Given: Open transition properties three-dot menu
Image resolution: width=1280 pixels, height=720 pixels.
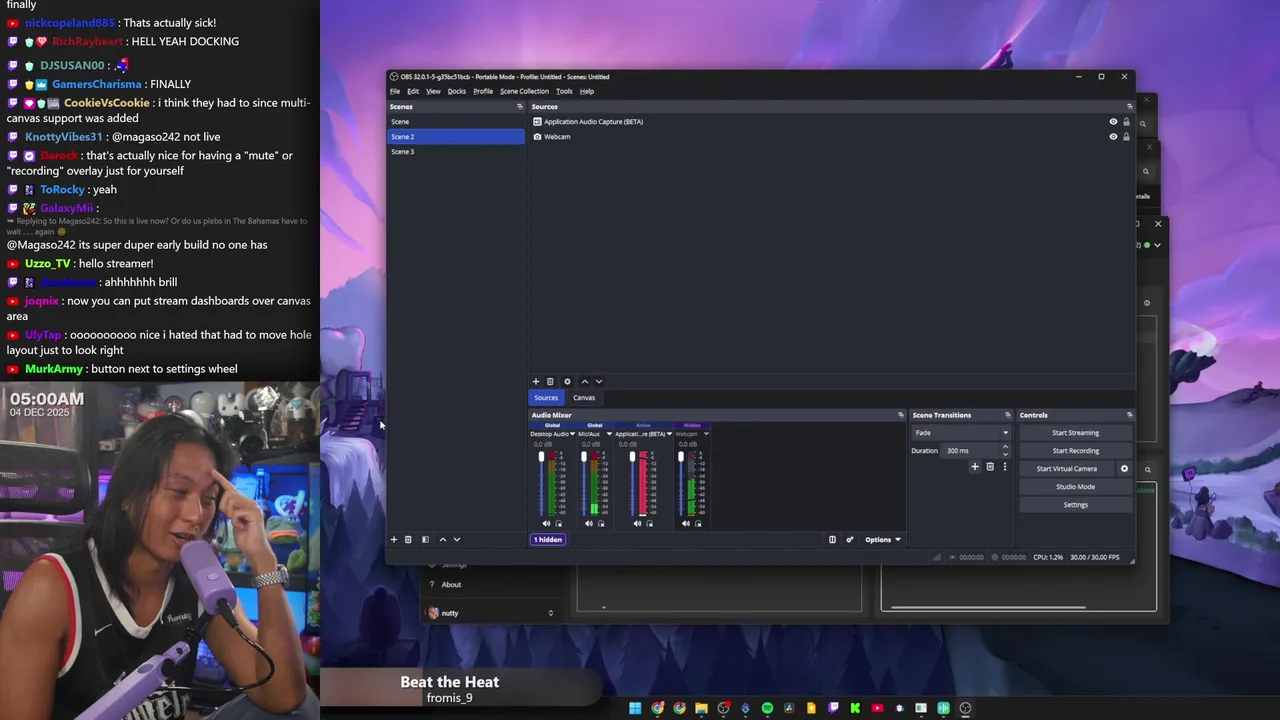Looking at the screenshot, I should pyautogui.click(x=1005, y=467).
